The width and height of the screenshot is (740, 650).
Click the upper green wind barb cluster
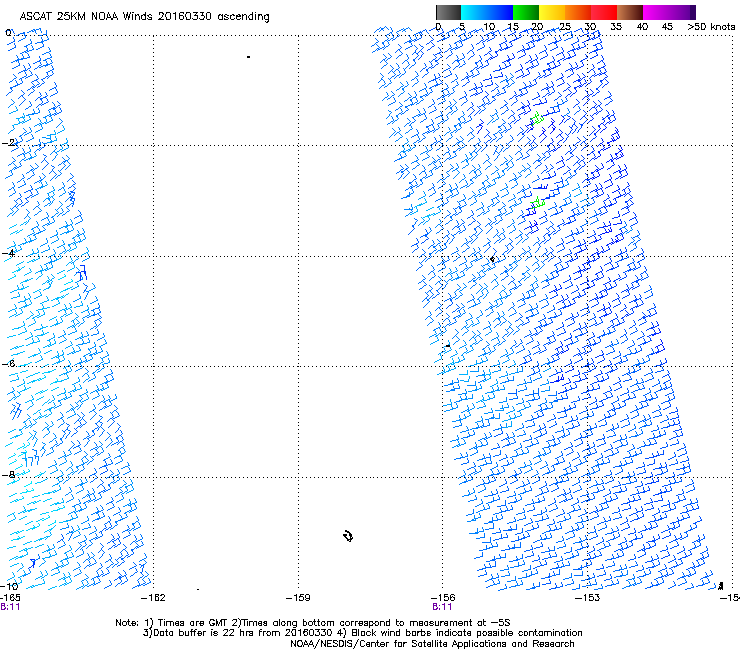(537, 118)
